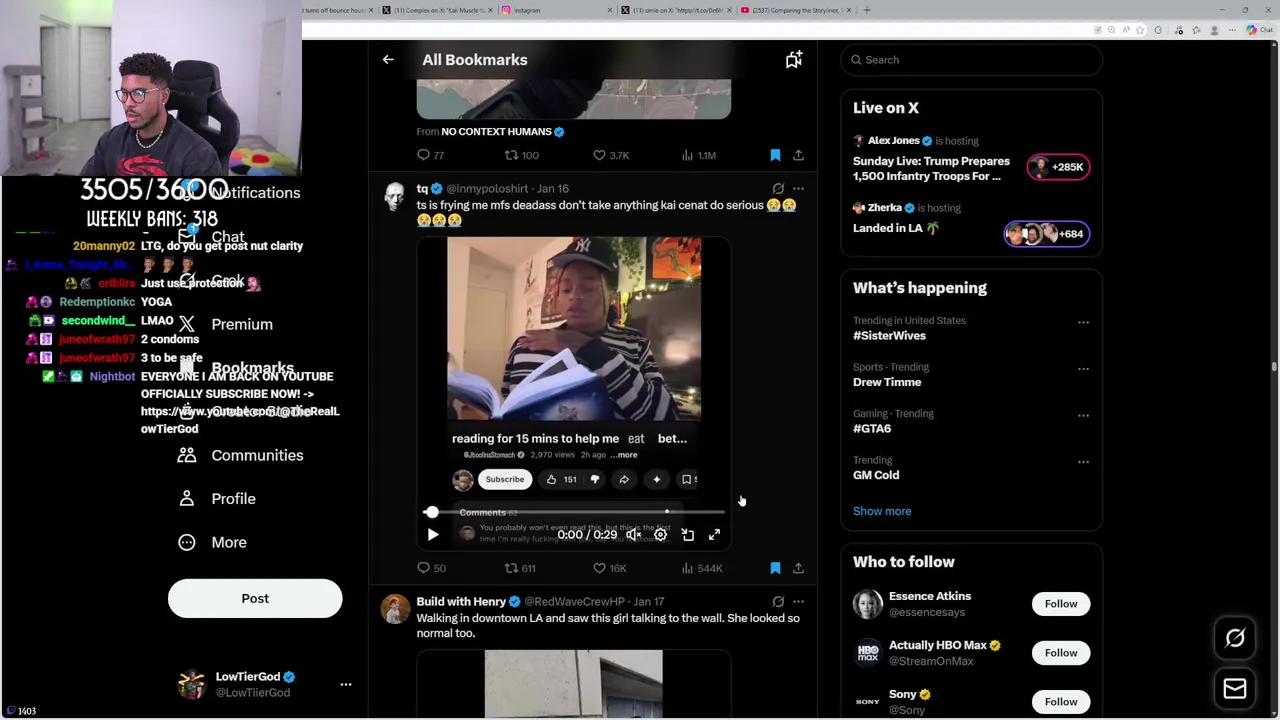This screenshot has width=1280, height=720.
Task: Click the browser page scrollbar
Action: click(1274, 367)
